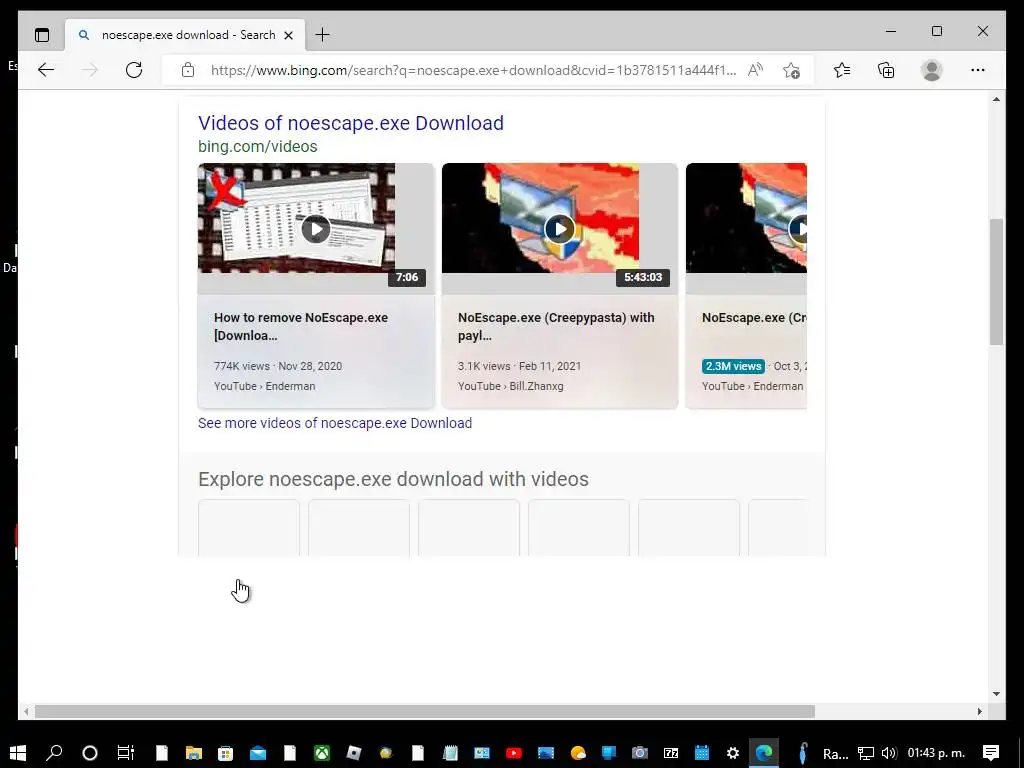Click the scroll right arrow
The width and height of the screenshot is (1024, 768).
(980, 711)
